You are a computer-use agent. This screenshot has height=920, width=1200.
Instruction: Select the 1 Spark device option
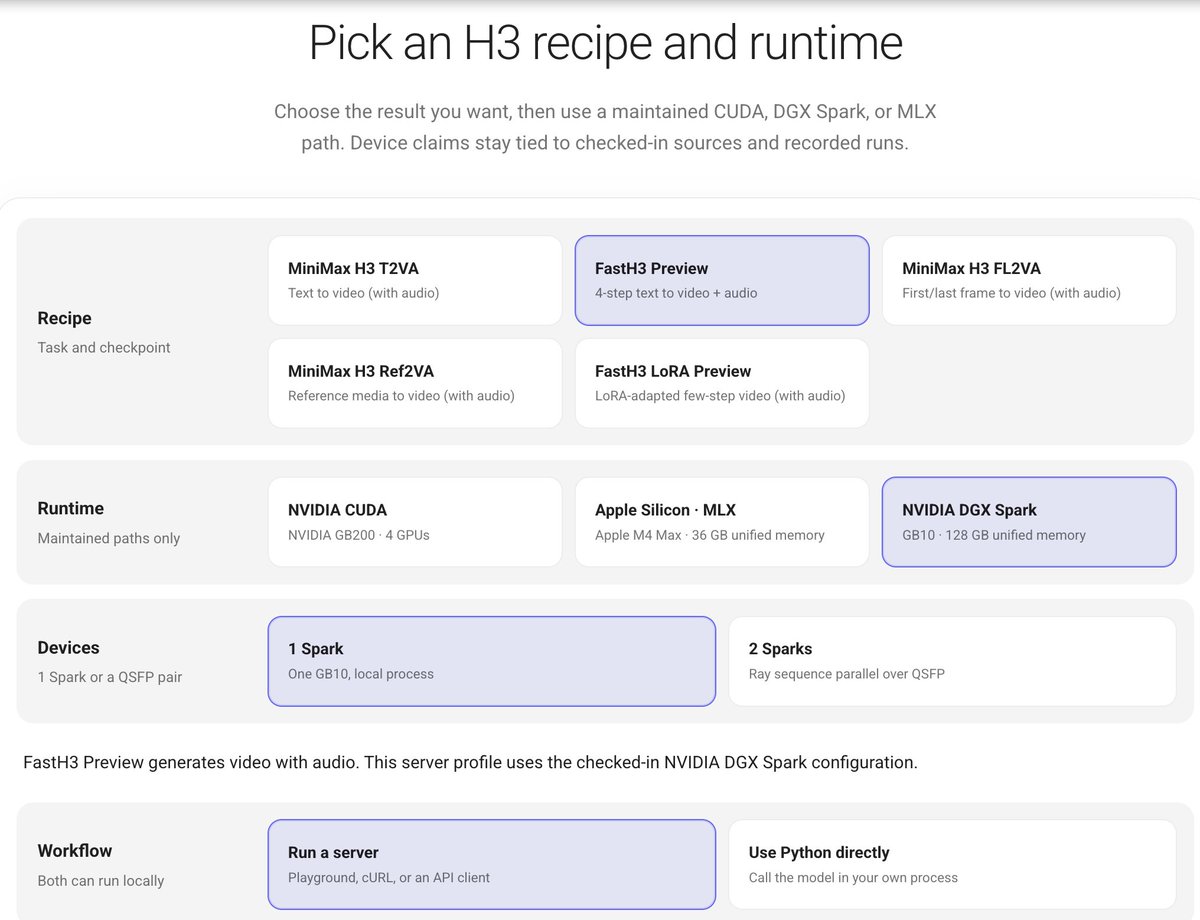click(492, 661)
